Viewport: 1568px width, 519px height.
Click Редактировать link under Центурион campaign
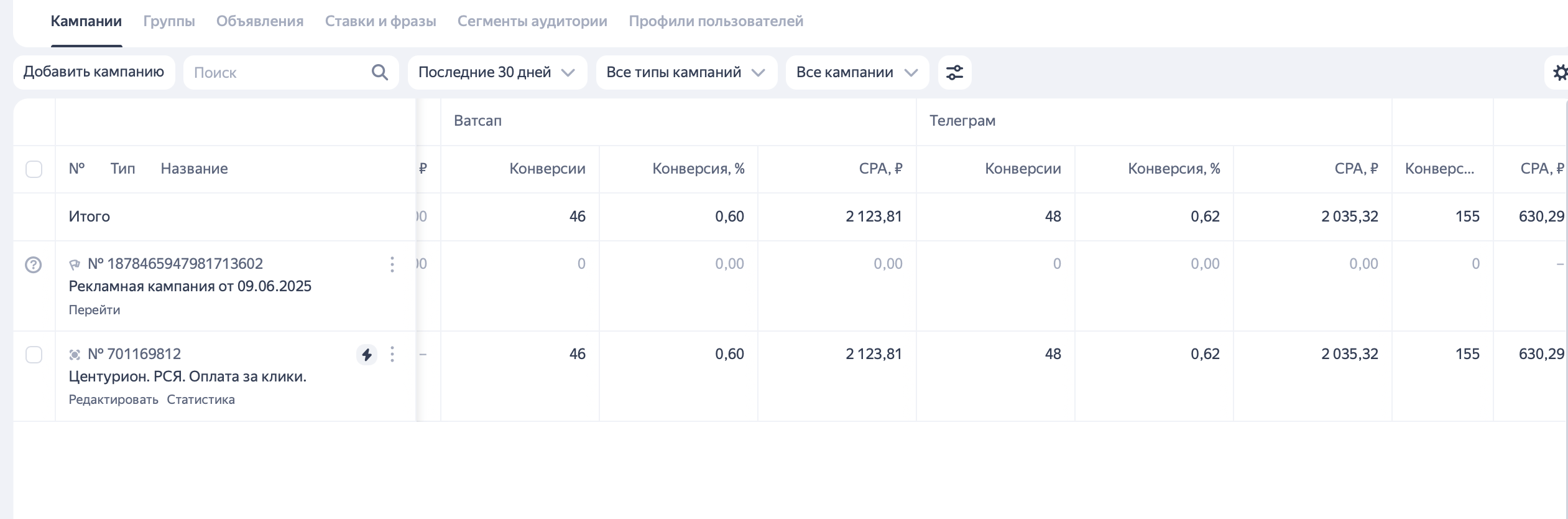point(113,400)
